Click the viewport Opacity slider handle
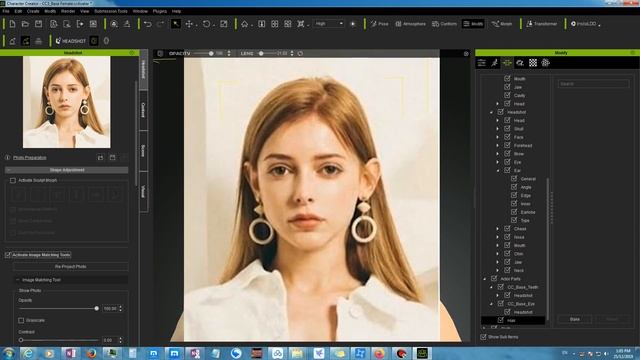Screen dimensions: 640x360 tap(211, 53)
